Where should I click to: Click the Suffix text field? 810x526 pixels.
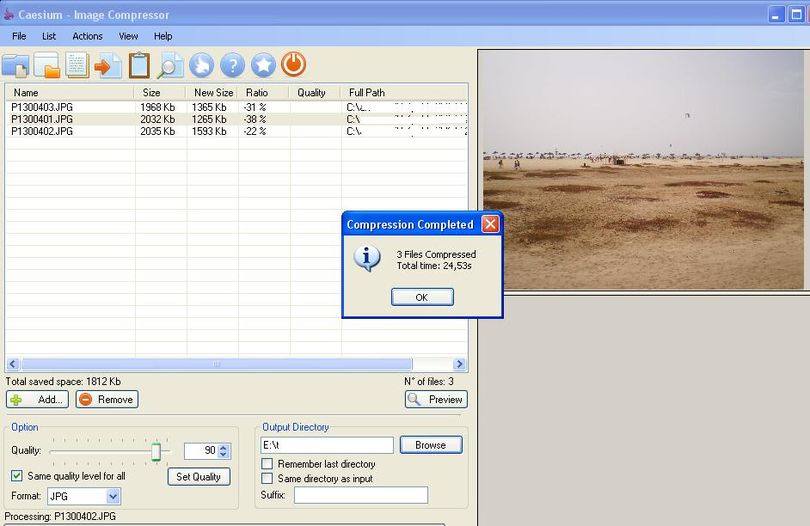pyautogui.click(x=361, y=495)
